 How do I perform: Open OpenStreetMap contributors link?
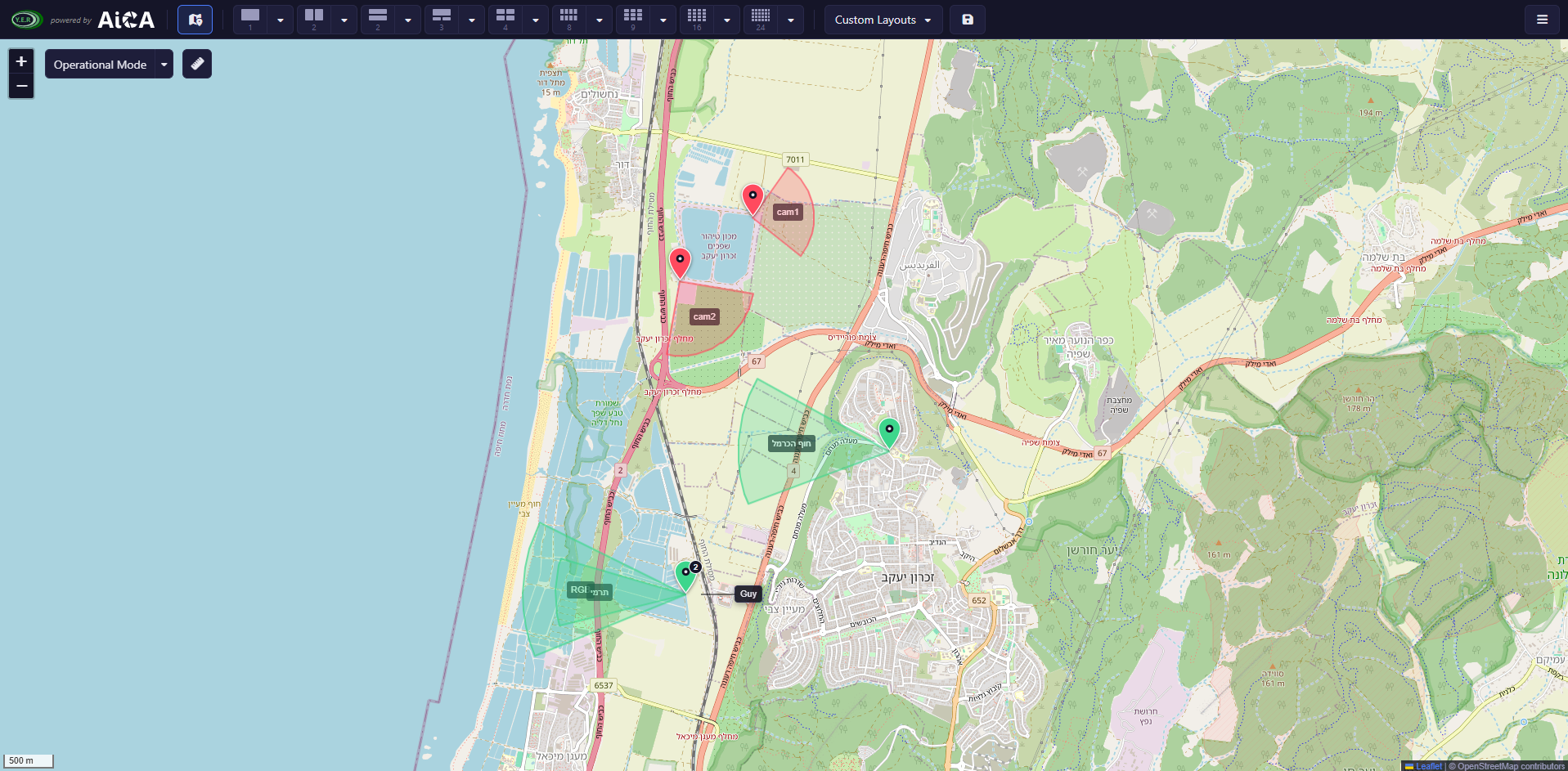pos(1511,766)
